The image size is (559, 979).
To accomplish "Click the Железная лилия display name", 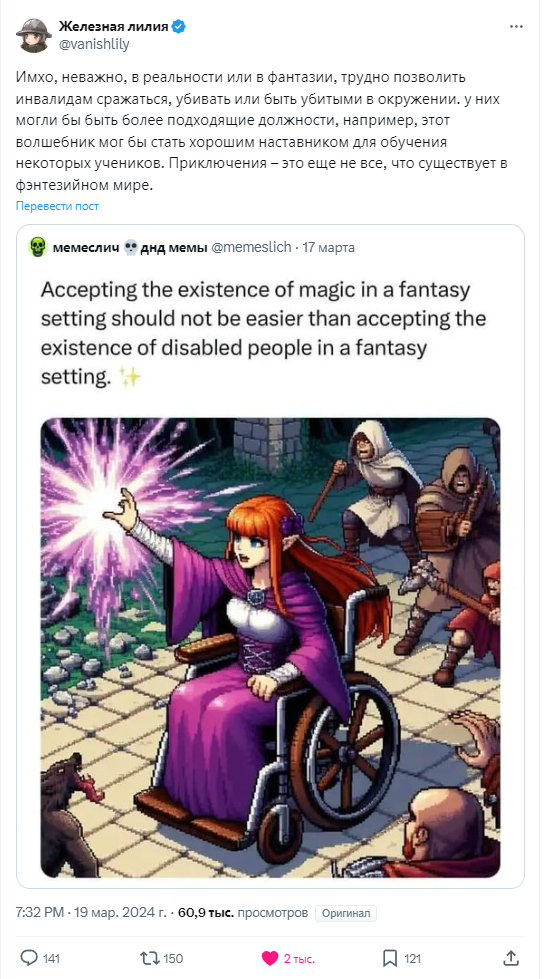I will point(114,27).
